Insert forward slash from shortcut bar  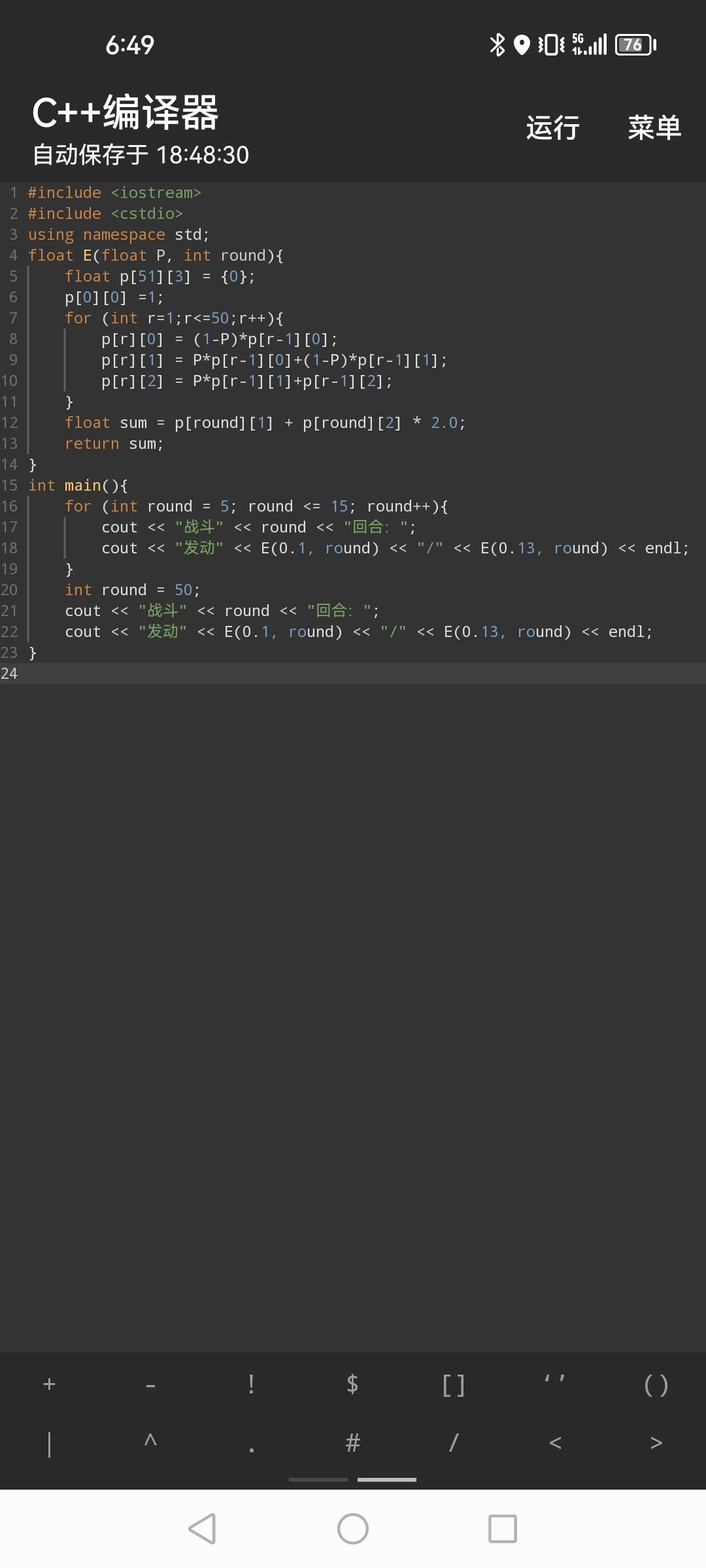point(454,1443)
